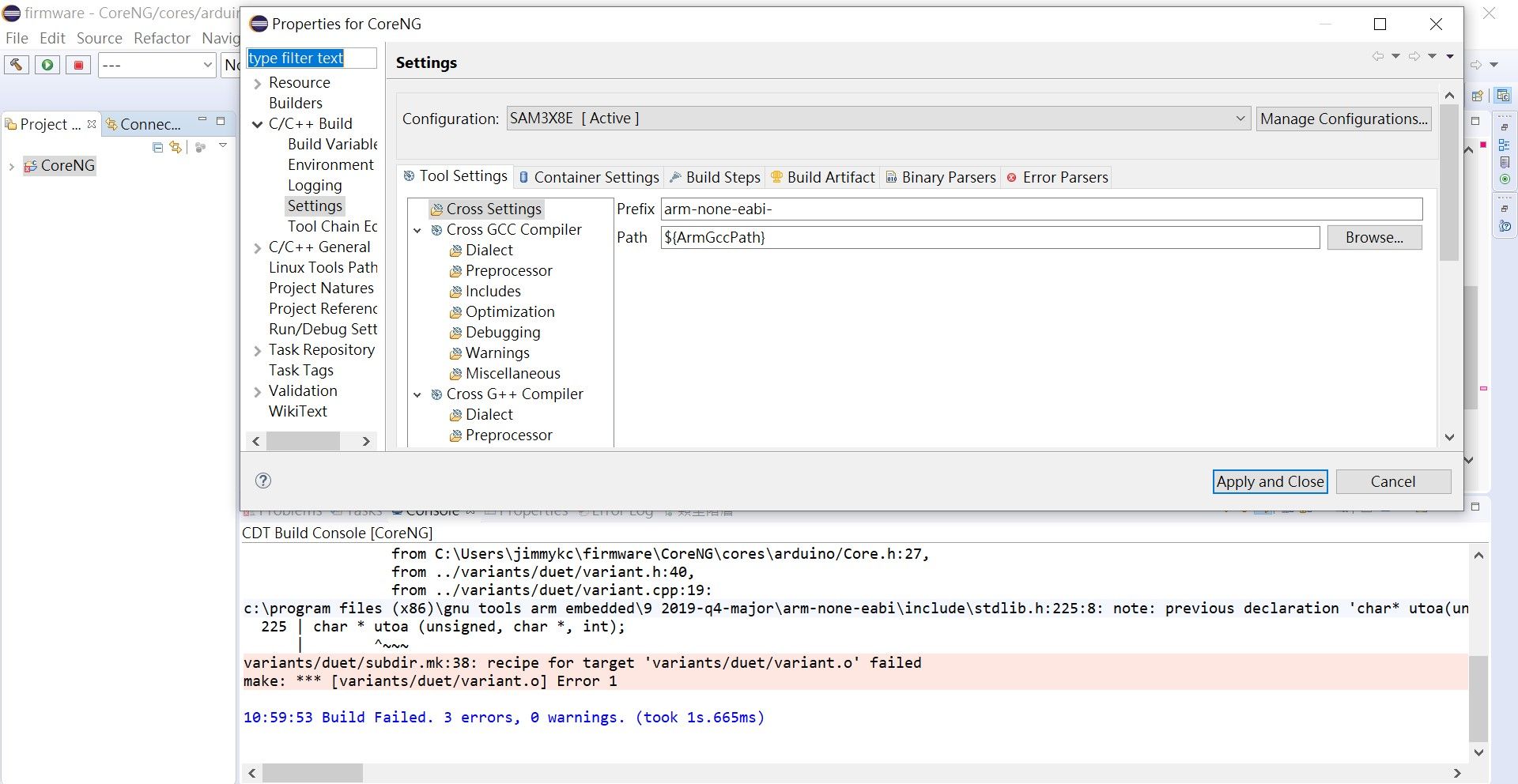
Task: Switch to Build Artifact tab
Action: click(823, 177)
